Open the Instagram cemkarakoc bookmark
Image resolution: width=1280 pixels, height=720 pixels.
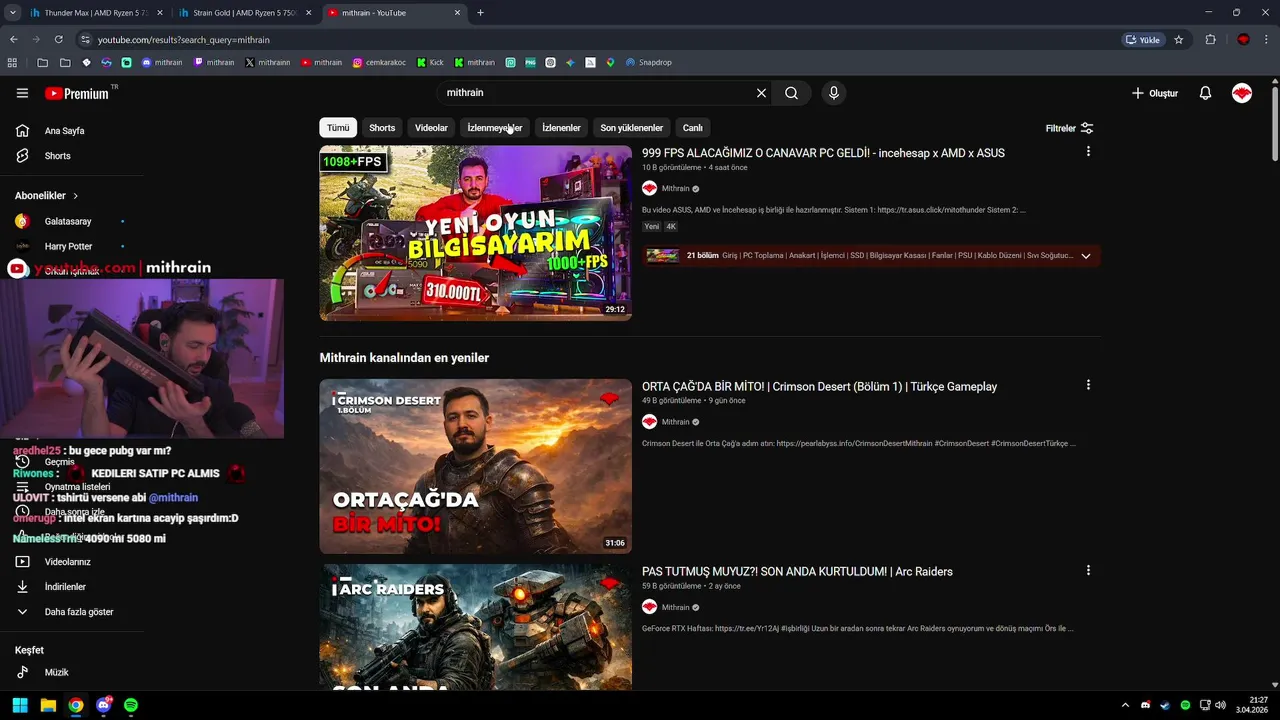click(x=381, y=62)
